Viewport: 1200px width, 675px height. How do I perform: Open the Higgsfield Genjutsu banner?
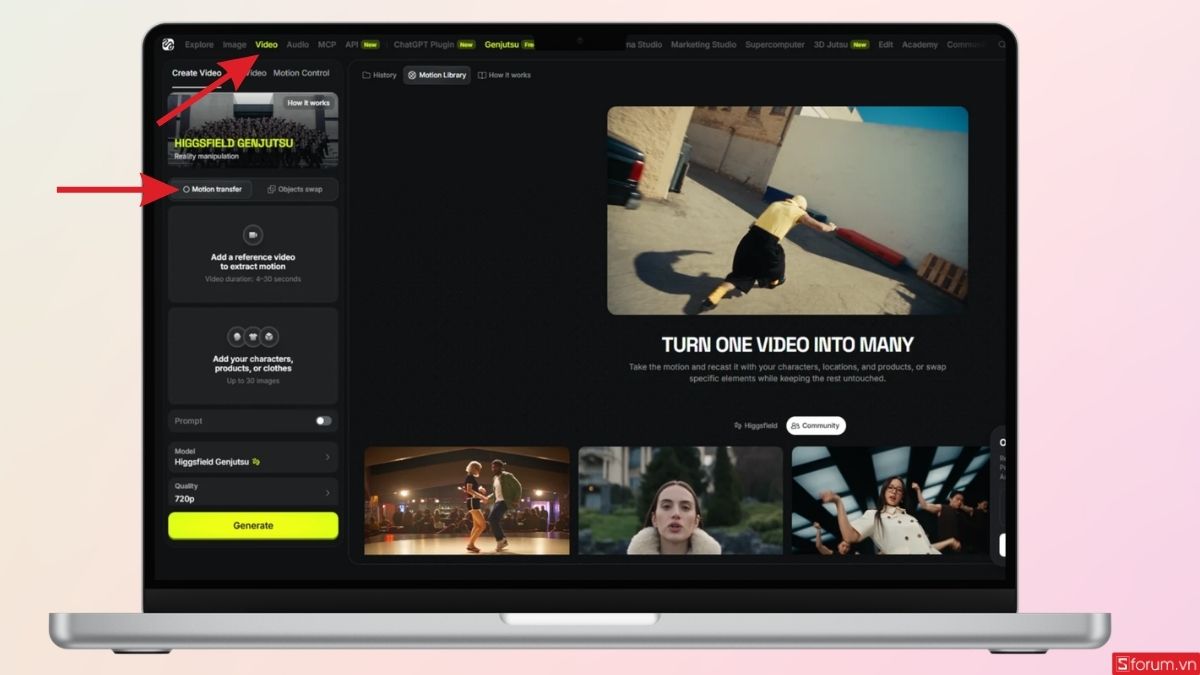click(x=253, y=130)
